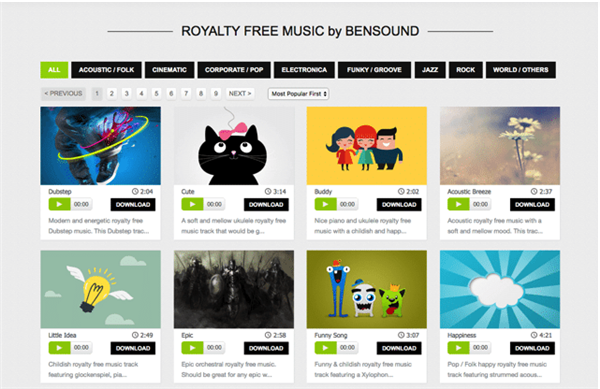This screenshot has height=389, width=600.
Task: Play the Dubstep track
Action: pyautogui.click(x=59, y=204)
